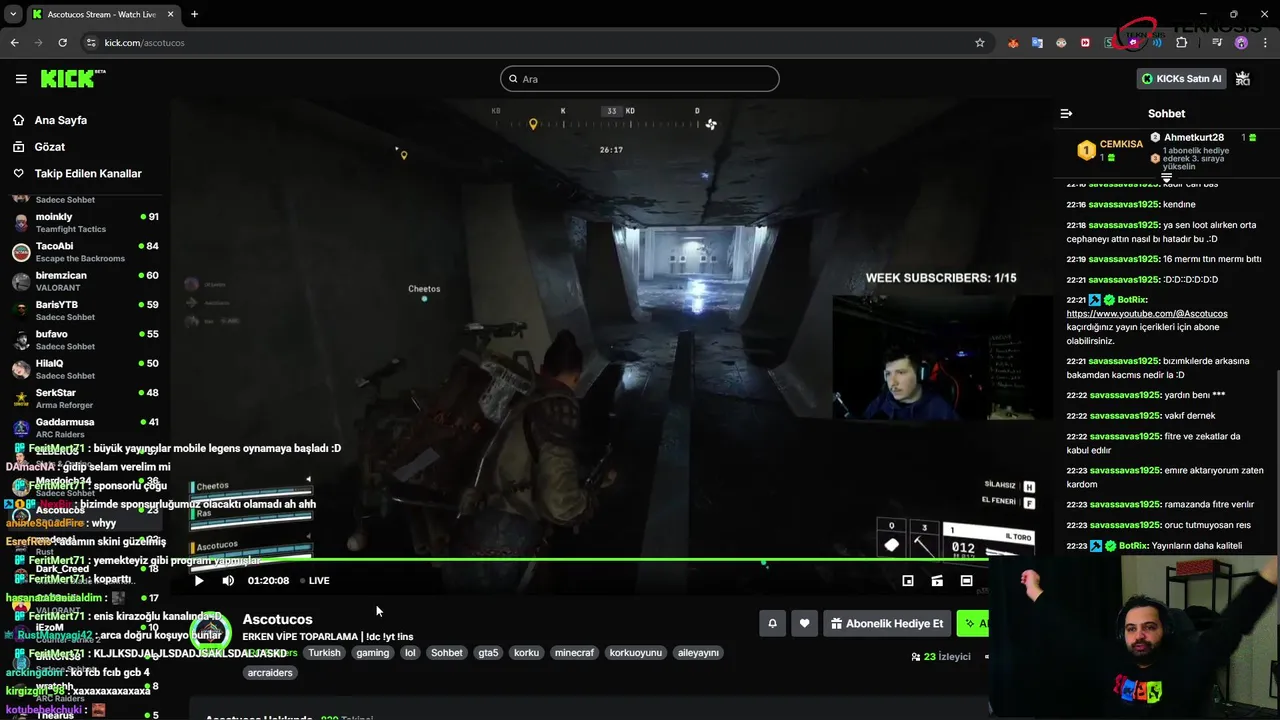The height and width of the screenshot is (720, 1280).
Task: Mute the stream volume speaker icon
Action: pos(228,581)
